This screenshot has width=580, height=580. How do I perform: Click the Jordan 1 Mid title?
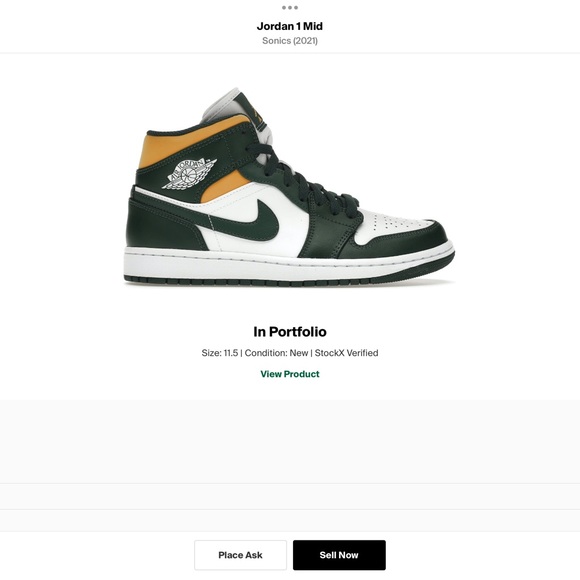click(290, 26)
